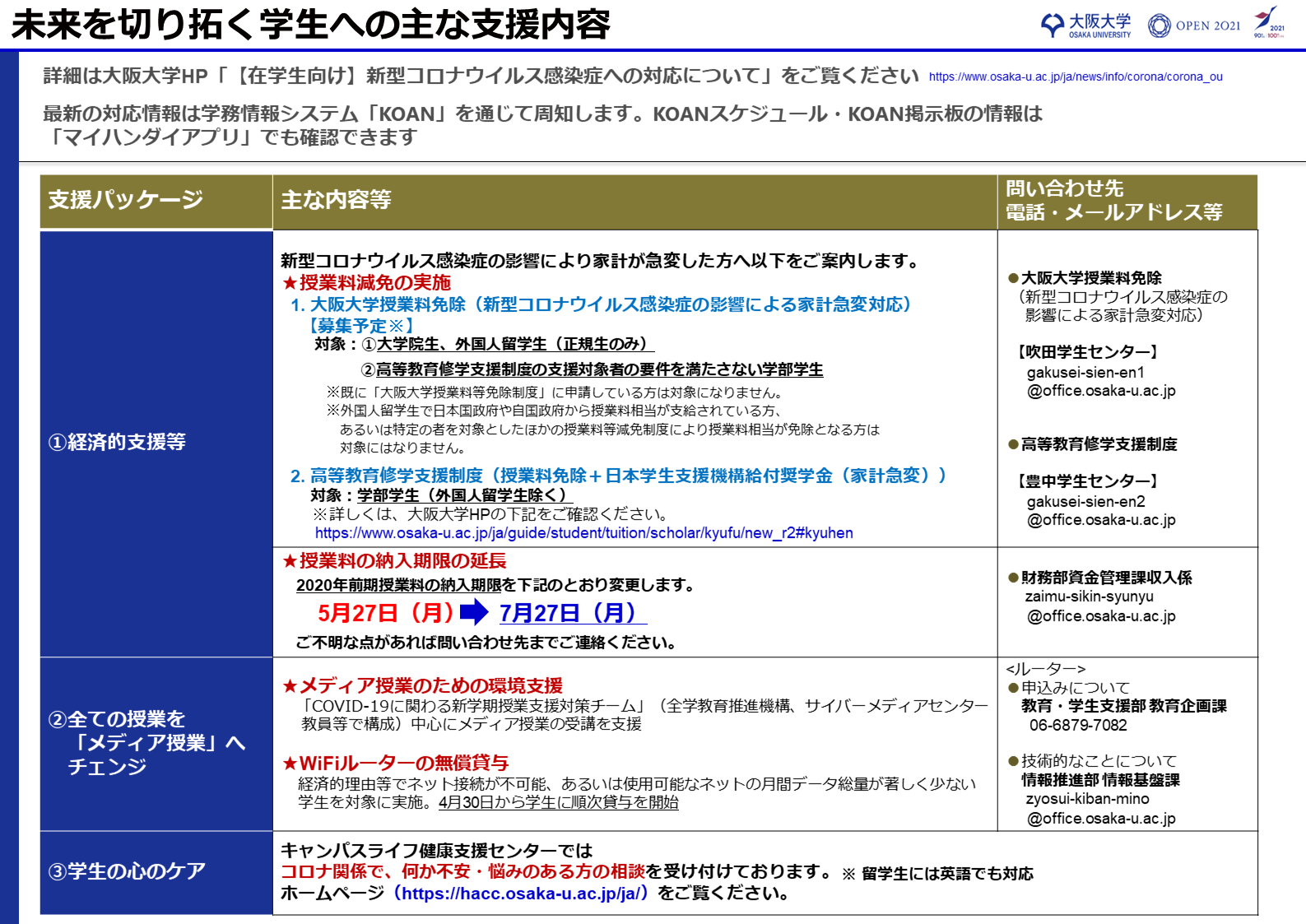The image size is (1306, 924).
Task: Click the underlined 4月30日 router lending text
Action: point(558,802)
